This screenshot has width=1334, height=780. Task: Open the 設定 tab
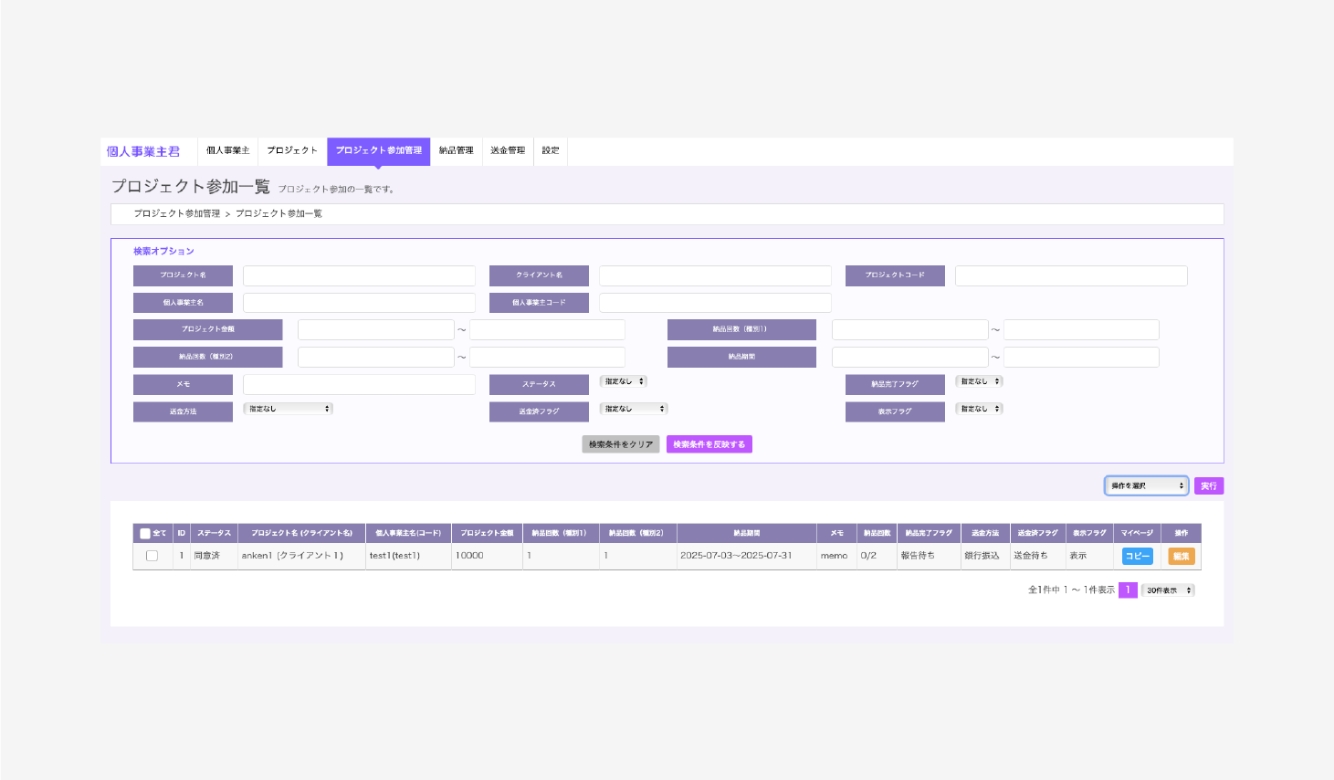551,151
